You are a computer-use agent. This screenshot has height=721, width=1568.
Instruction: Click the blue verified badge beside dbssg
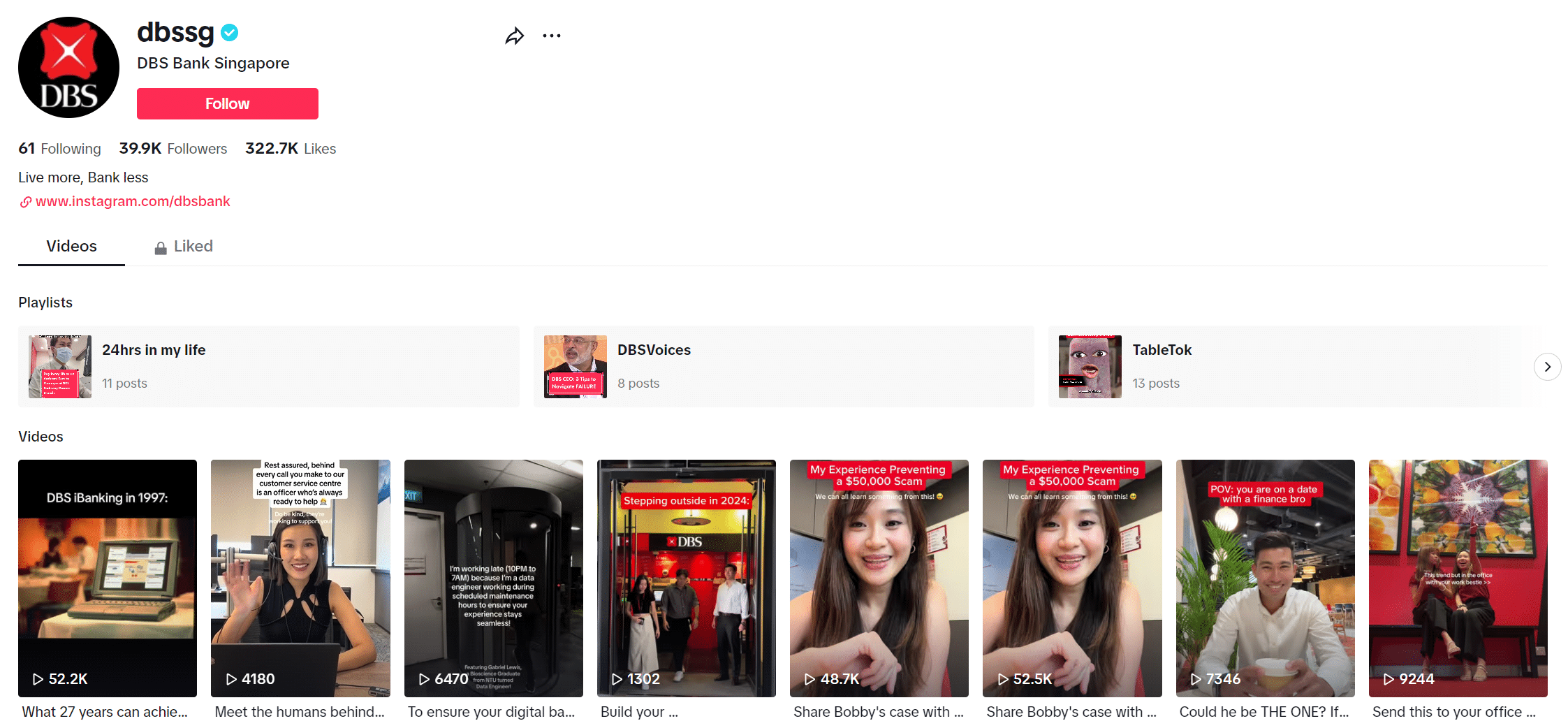click(x=230, y=32)
